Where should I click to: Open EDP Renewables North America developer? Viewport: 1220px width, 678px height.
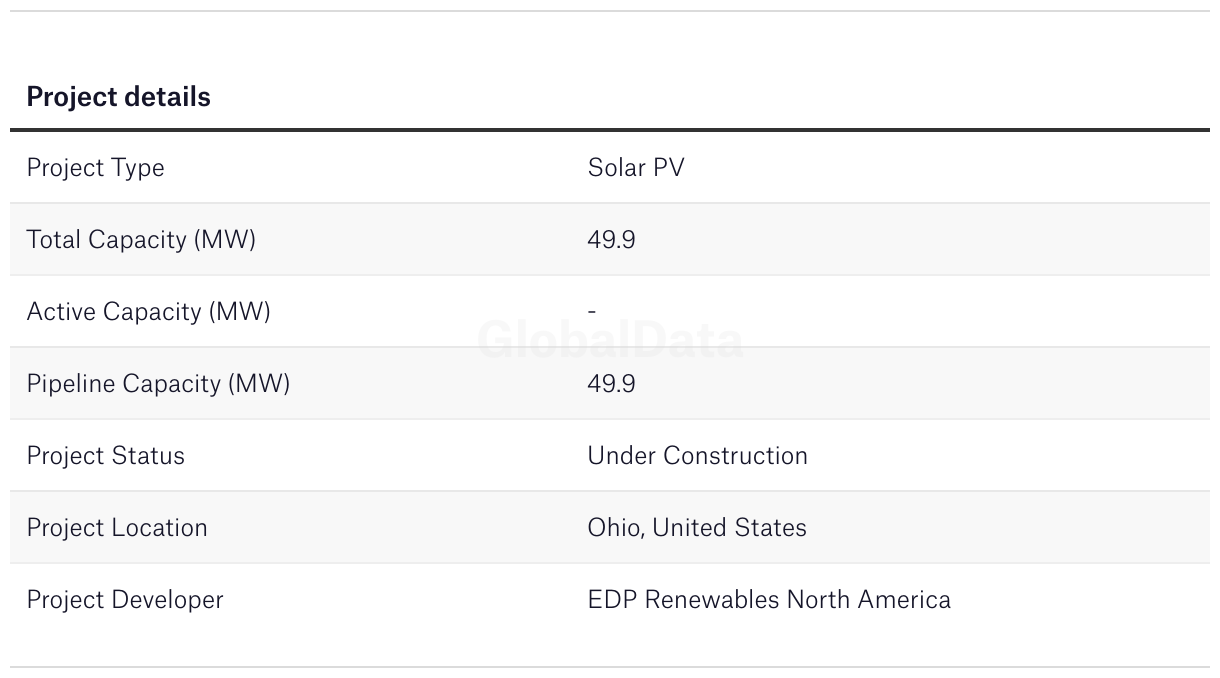tap(769, 599)
